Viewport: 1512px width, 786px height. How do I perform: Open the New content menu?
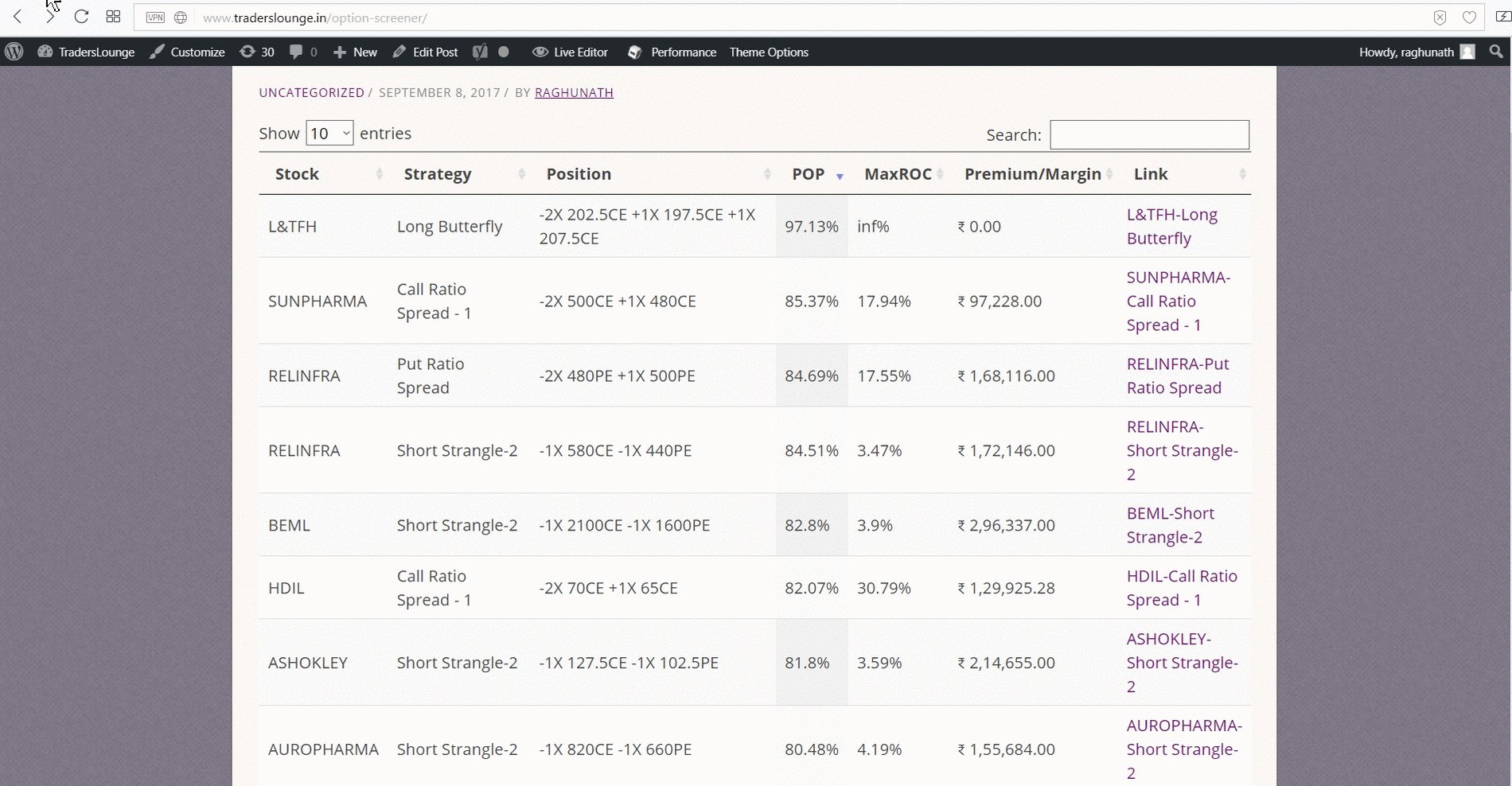(355, 52)
